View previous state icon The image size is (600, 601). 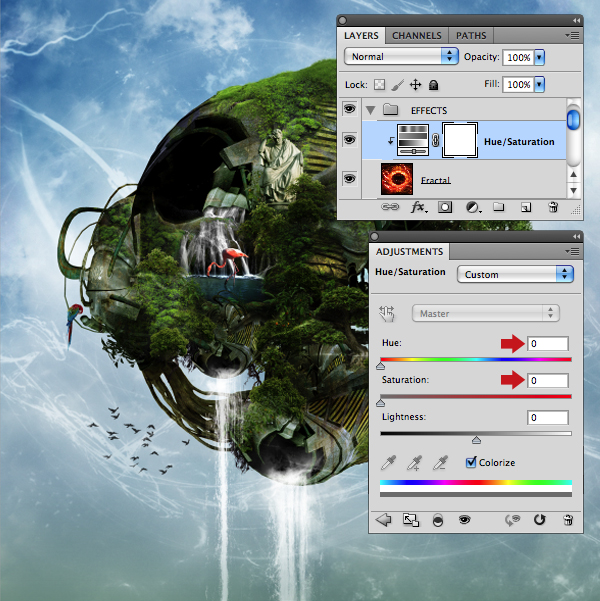pyautogui.click(x=512, y=520)
